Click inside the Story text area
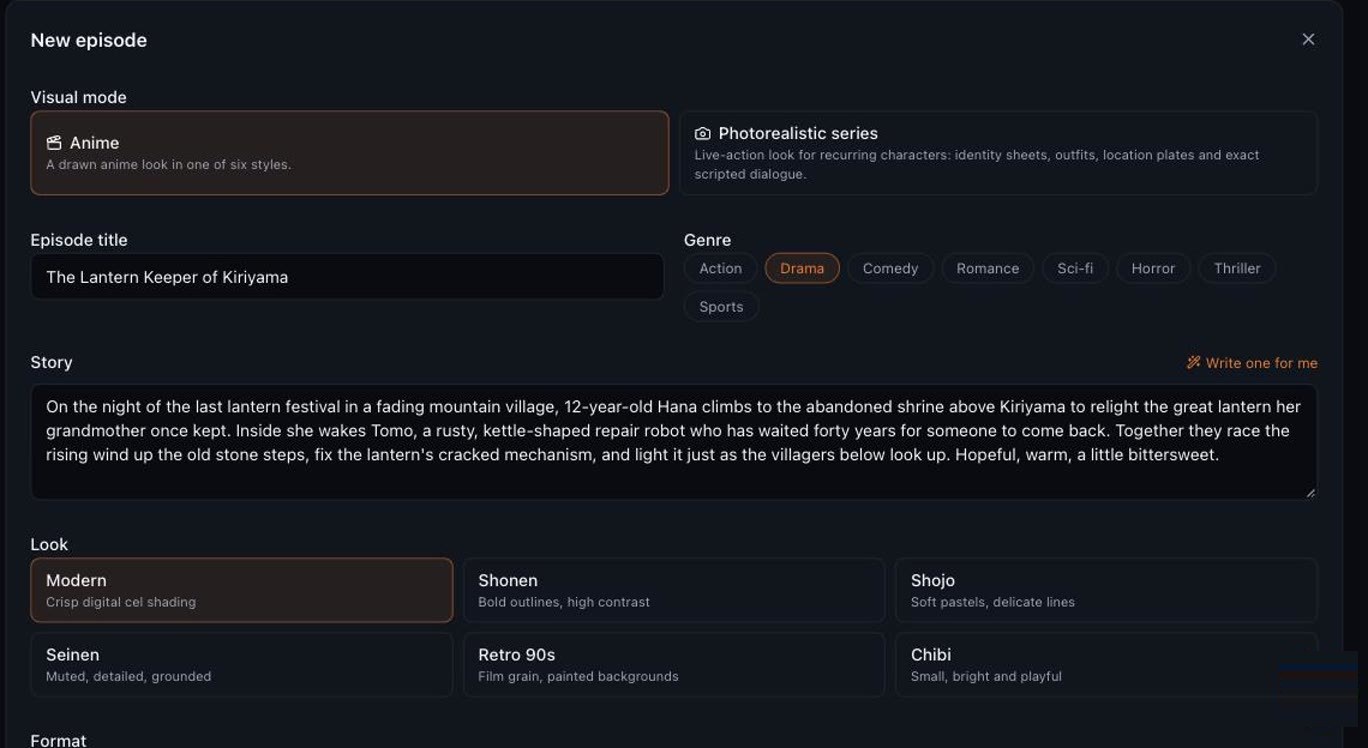 [x=673, y=442]
